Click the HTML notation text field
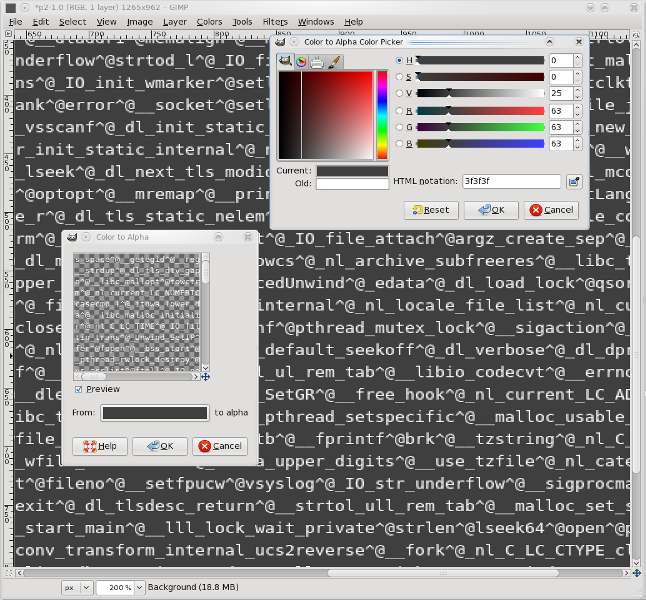Image resolution: width=646 pixels, height=600 pixels. coord(510,182)
